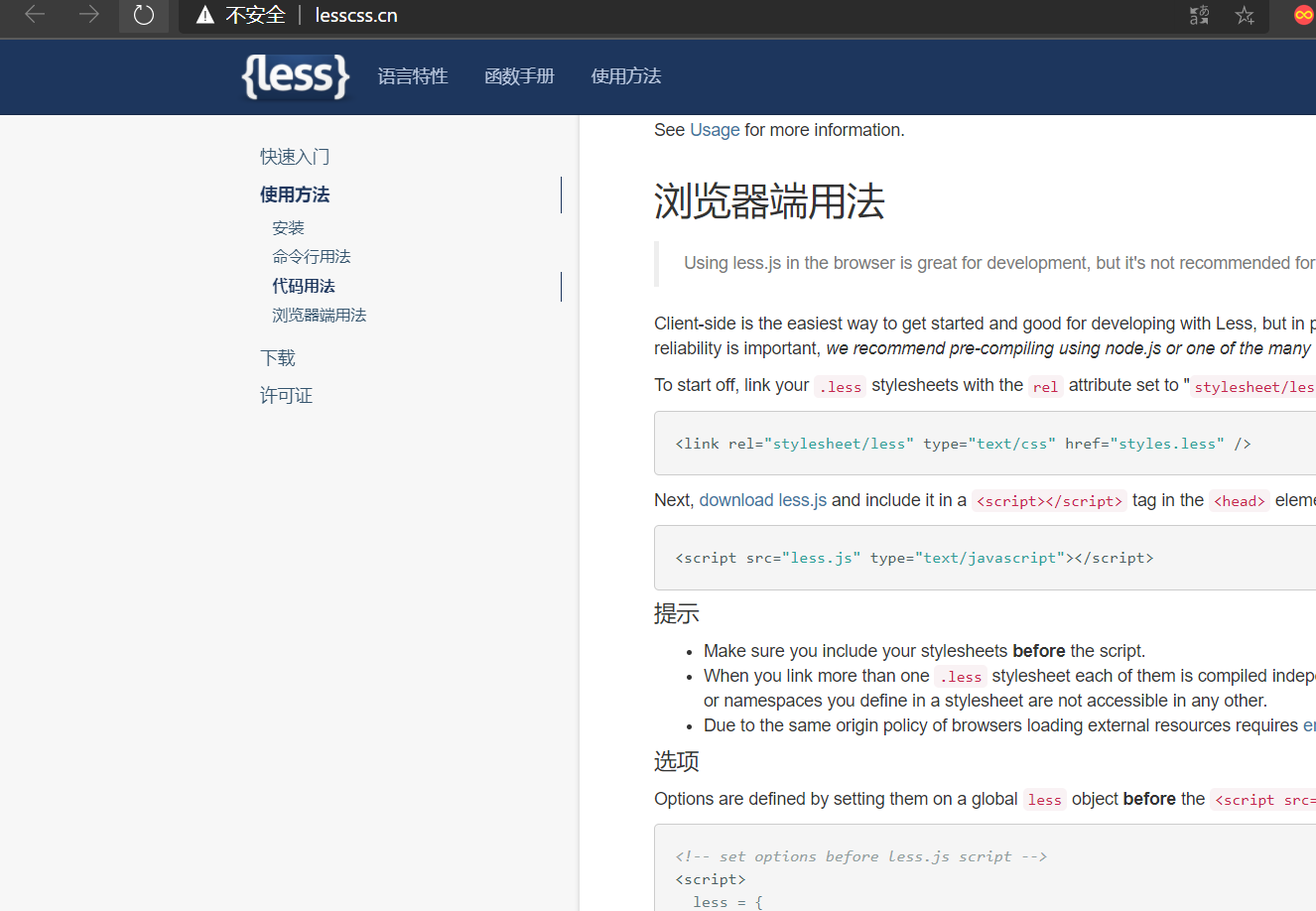Select 使用方法 in the sidebar
Screen dimensions: 1316x911
coord(295,195)
